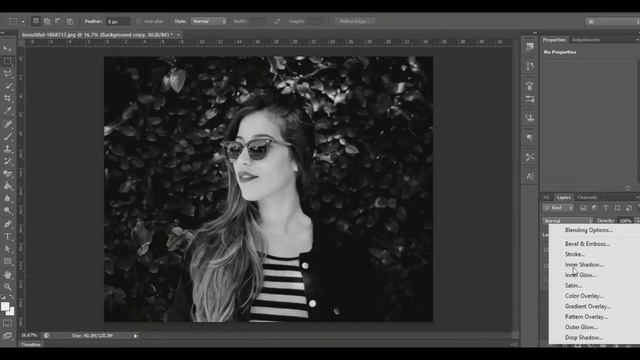Select the Eraser tool
640x360 pixels.
tap(7, 173)
